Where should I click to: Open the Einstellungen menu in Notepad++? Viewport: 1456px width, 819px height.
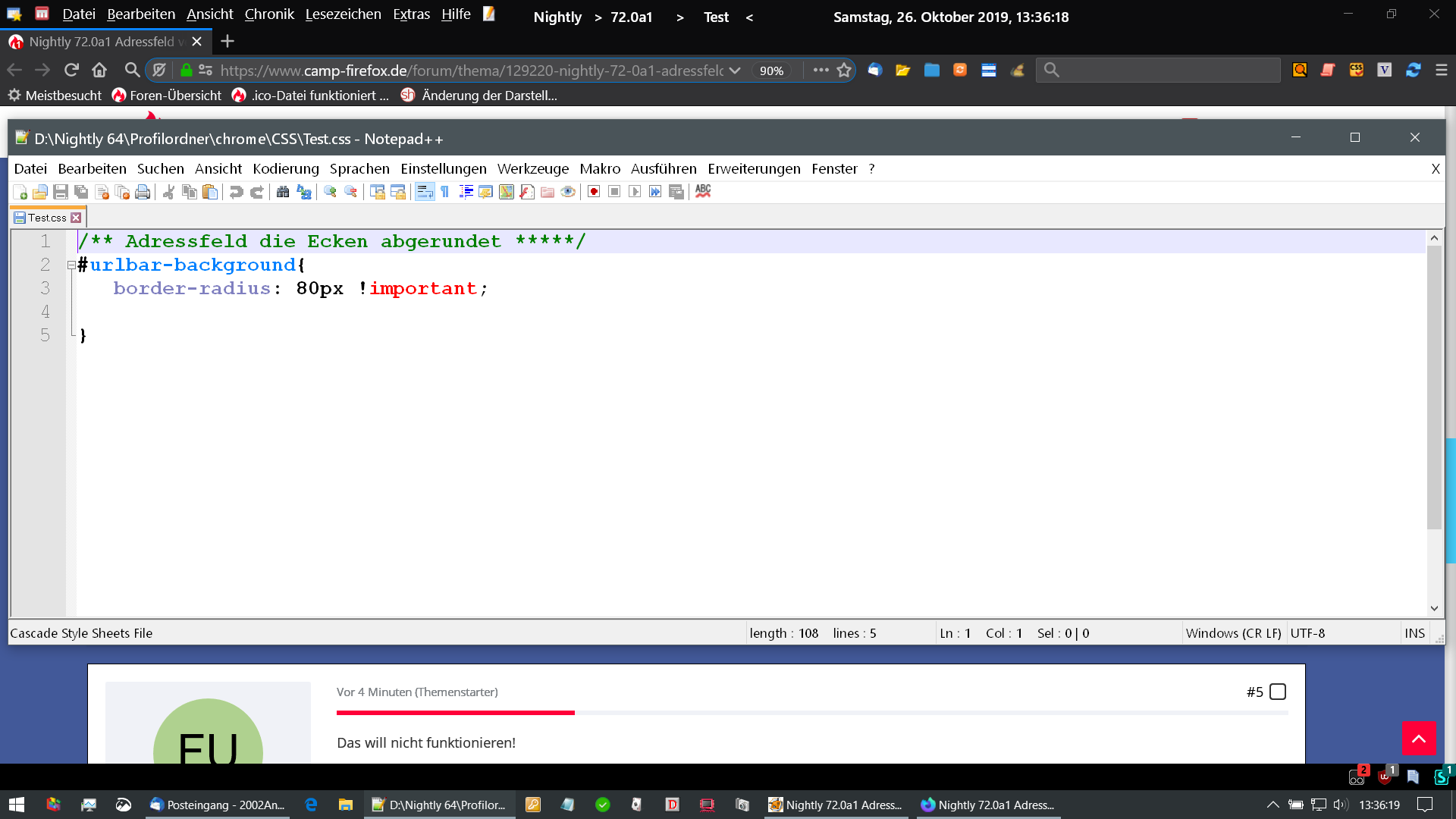pyautogui.click(x=444, y=168)
